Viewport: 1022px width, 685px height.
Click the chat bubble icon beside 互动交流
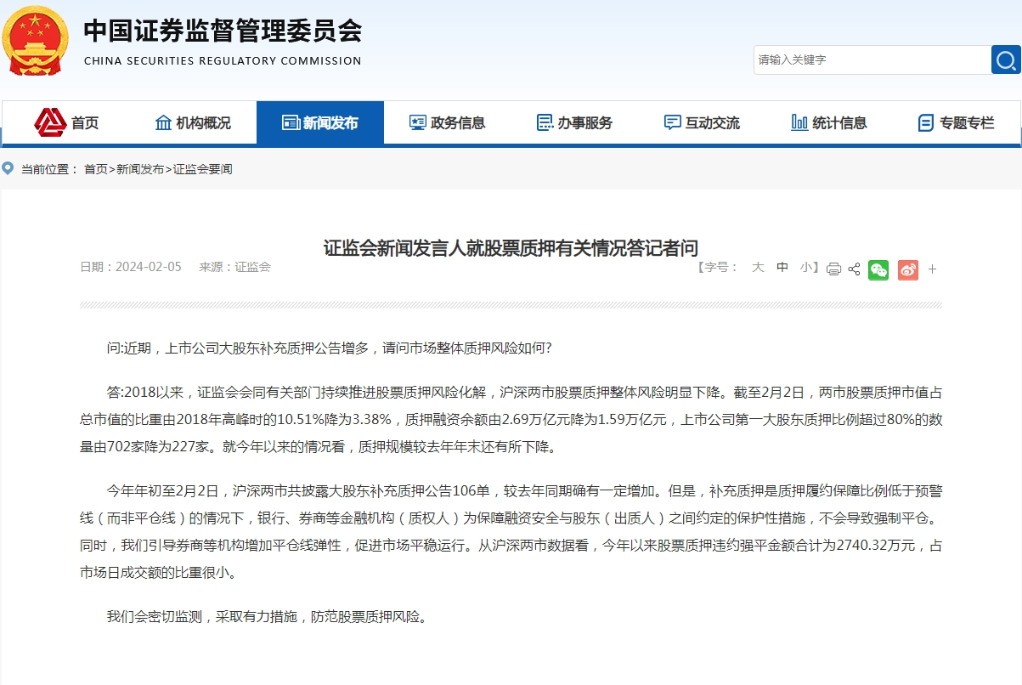(x=672, y=123)
